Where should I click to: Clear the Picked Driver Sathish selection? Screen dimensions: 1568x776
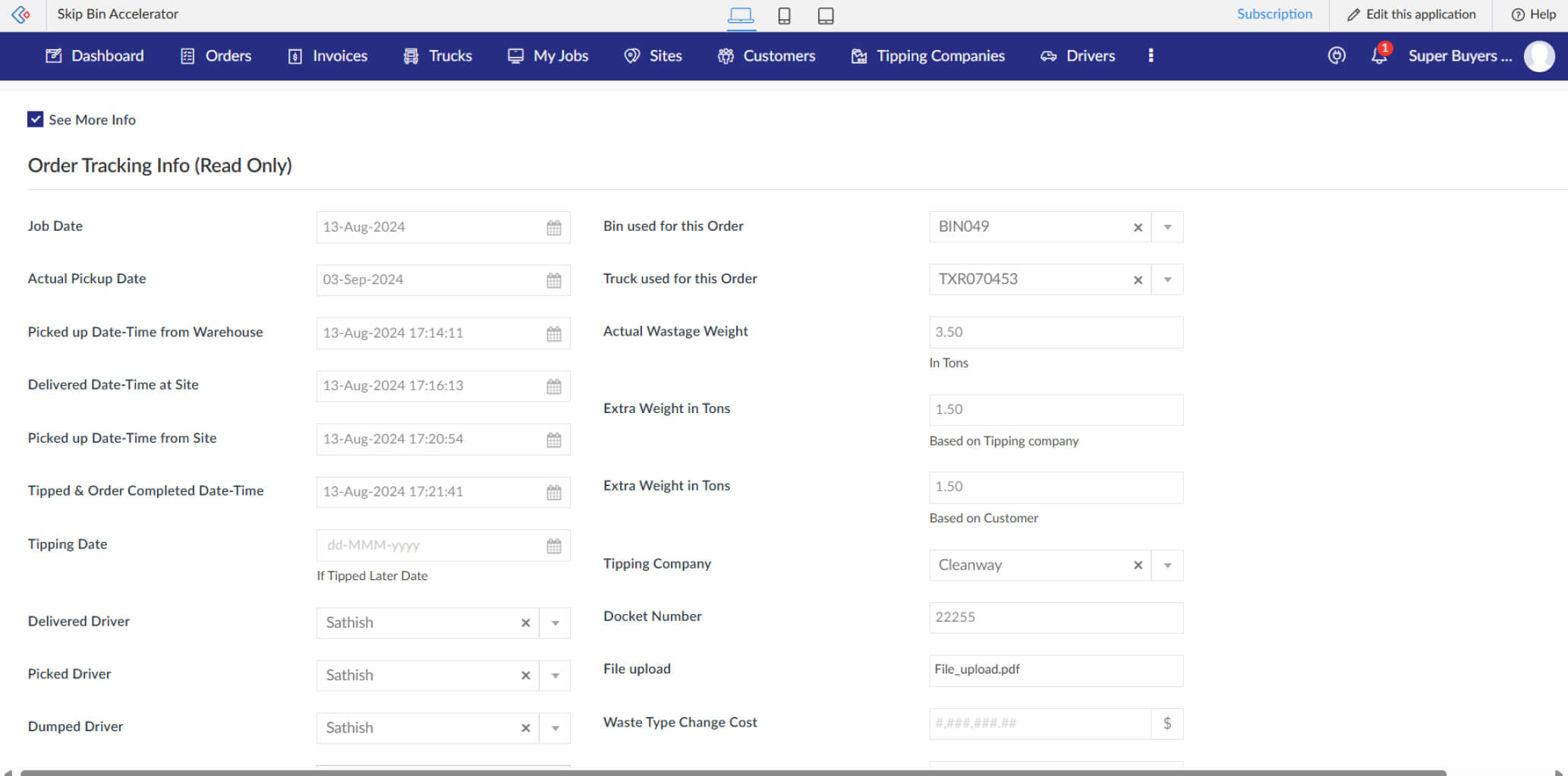tap(525, 676)
